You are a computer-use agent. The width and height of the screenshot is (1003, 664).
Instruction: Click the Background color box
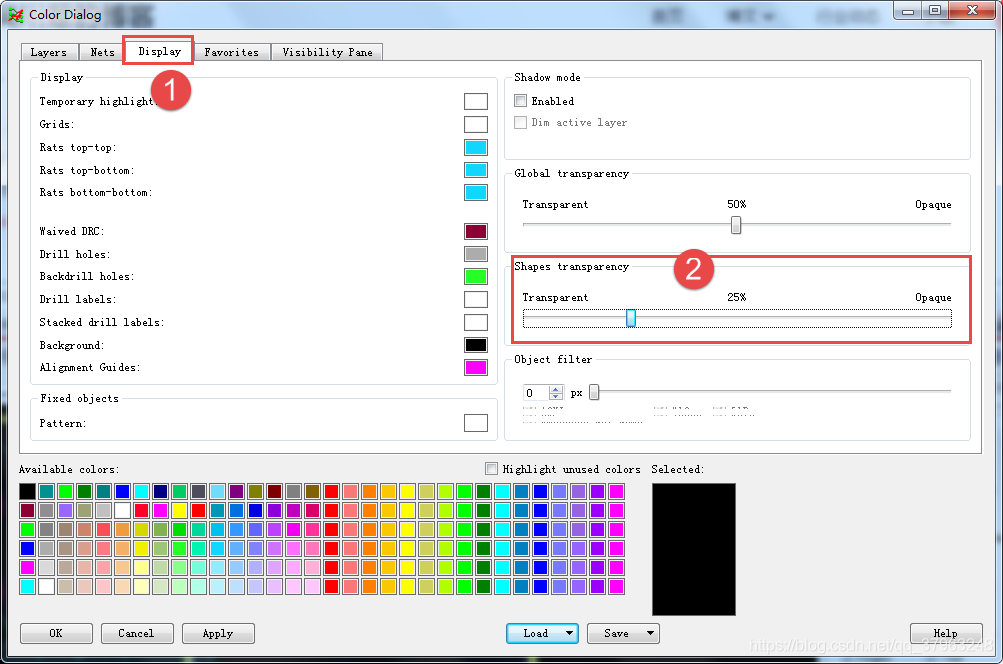tap(475, 345)
